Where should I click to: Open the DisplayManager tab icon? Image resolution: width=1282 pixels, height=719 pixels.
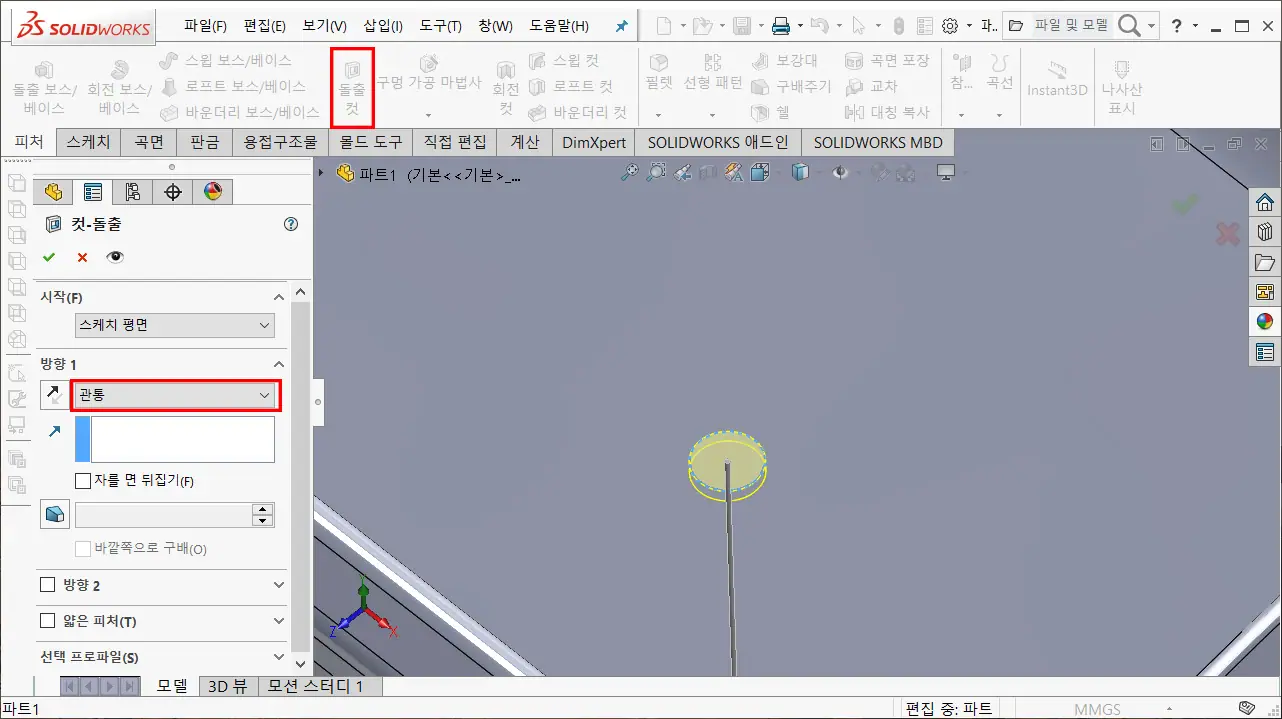point(212,192)
